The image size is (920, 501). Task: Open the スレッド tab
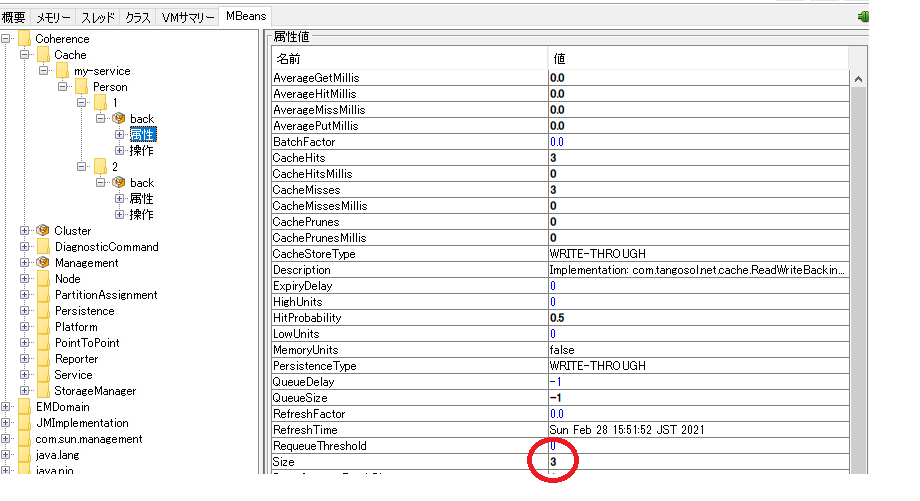[x=97, y=17]
